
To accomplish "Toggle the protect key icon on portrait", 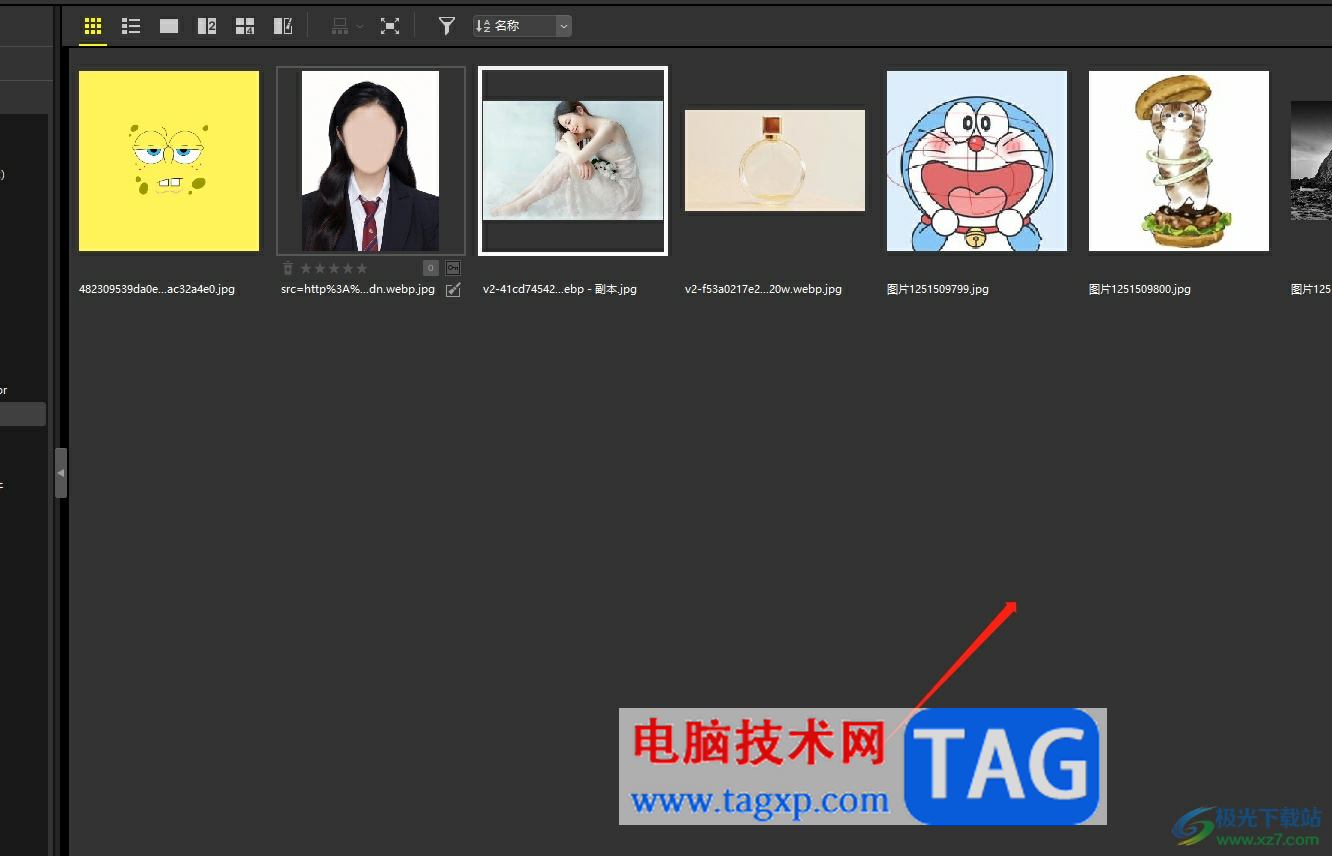I will click(453, 268).
